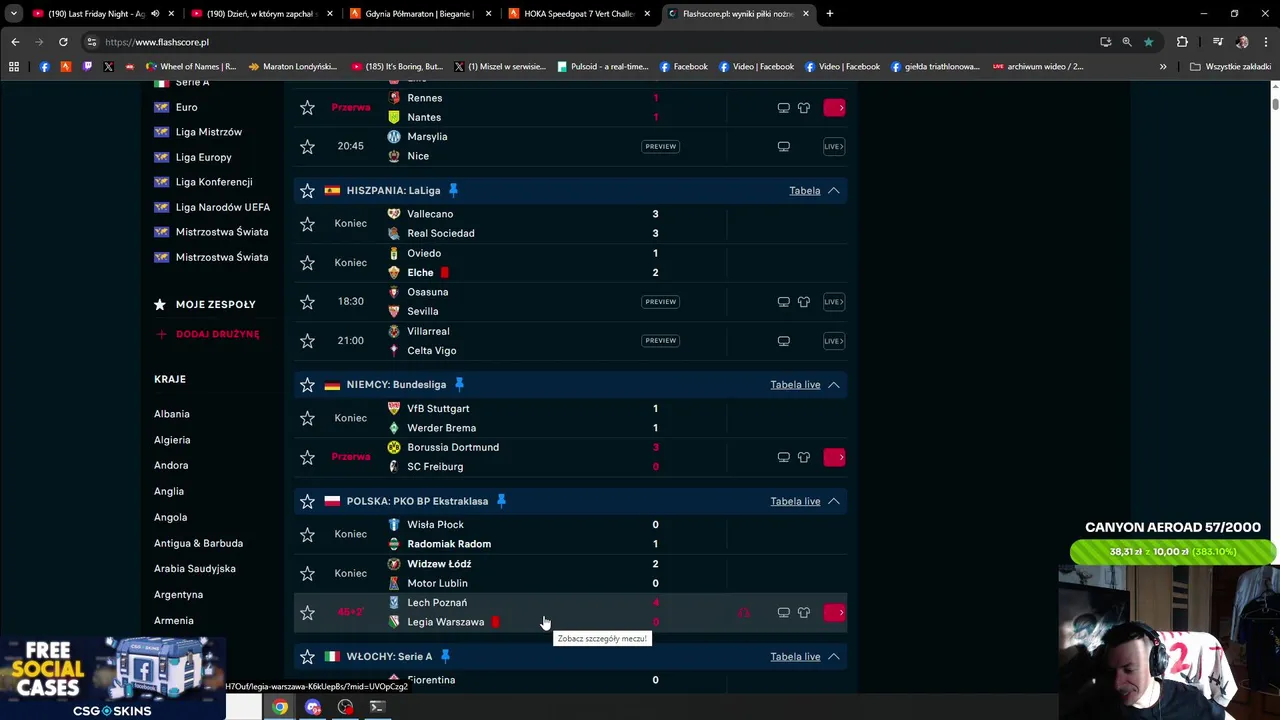Open LIVE icon for Marsylia vs Nice

click(834, 146)
